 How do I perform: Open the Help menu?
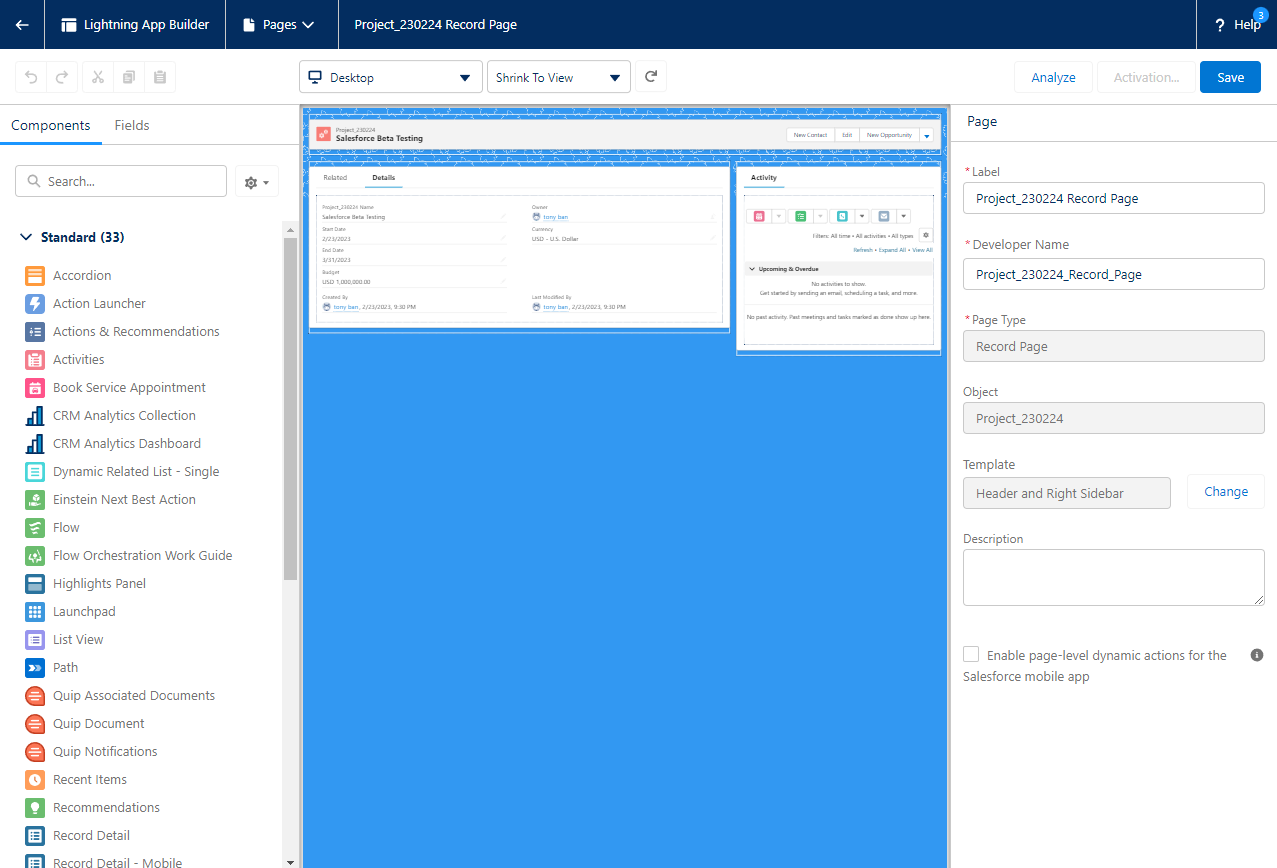pyautogui.click(x=1238, y=24)
